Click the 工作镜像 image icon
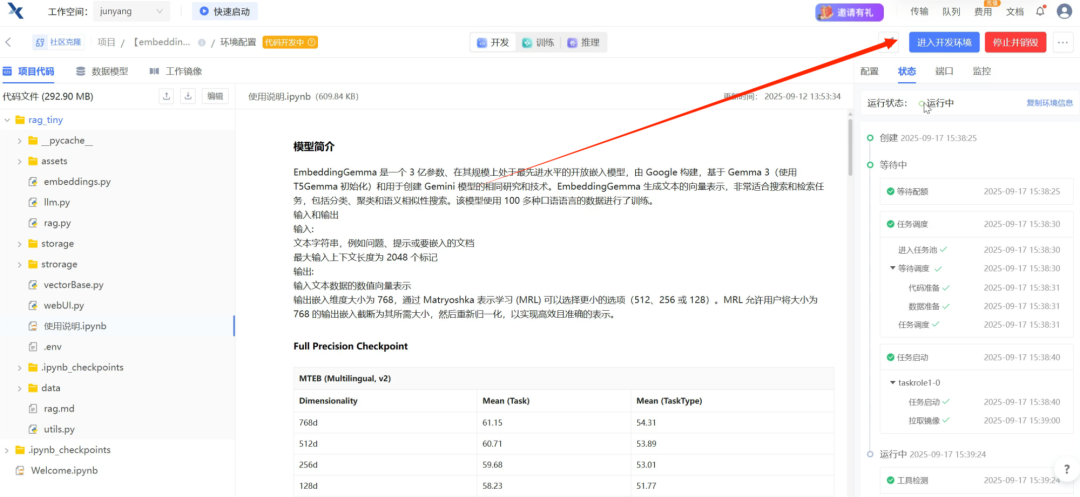Image resolution: width=1080 pixels, height=497 pixels. (154, 71)
